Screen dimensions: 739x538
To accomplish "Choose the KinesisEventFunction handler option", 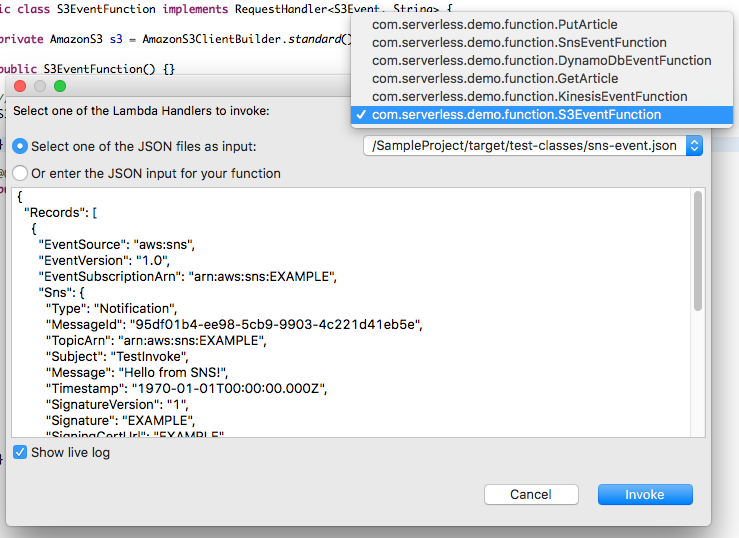I will 542,96.
